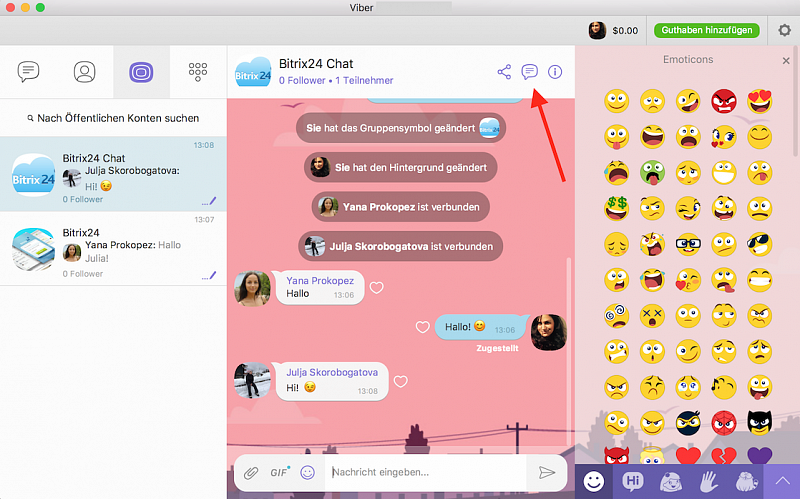The height and width of the screenshot is (499, 800).
Task: Insert the black bat mask emoticon
Action: (x=760, y=422)
